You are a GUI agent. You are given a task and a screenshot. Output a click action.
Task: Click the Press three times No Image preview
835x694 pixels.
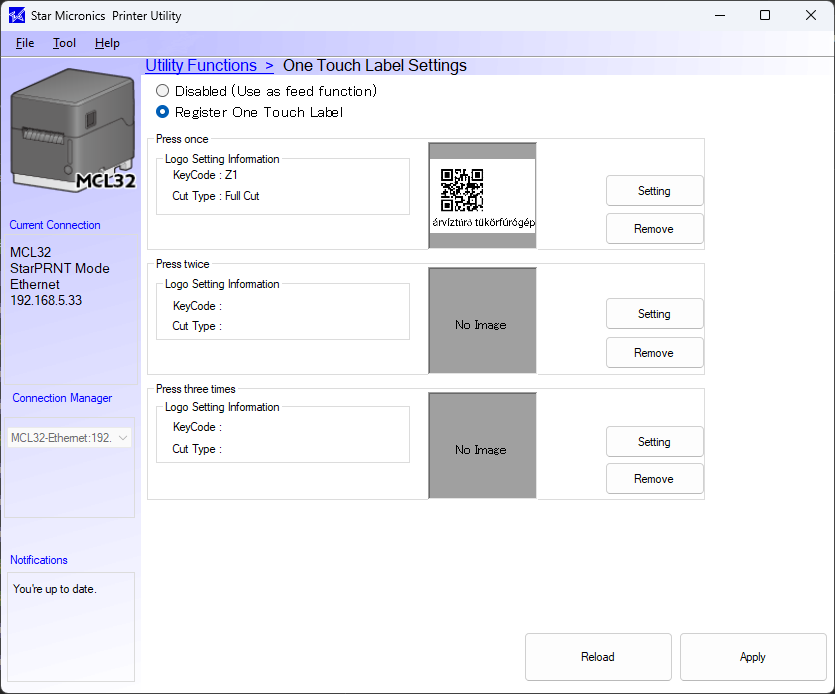[x=482, y=446]
